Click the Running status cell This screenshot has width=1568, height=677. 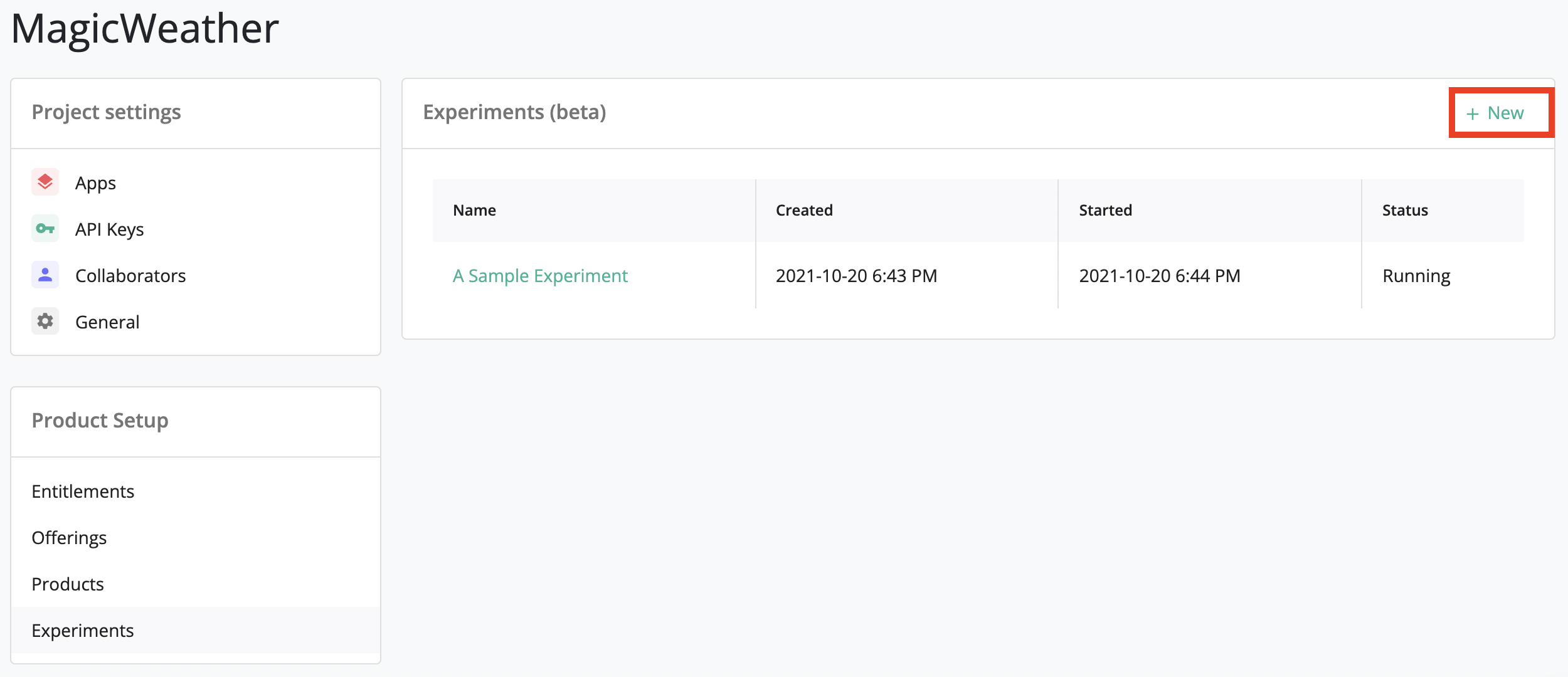(x=1416, y=276)
